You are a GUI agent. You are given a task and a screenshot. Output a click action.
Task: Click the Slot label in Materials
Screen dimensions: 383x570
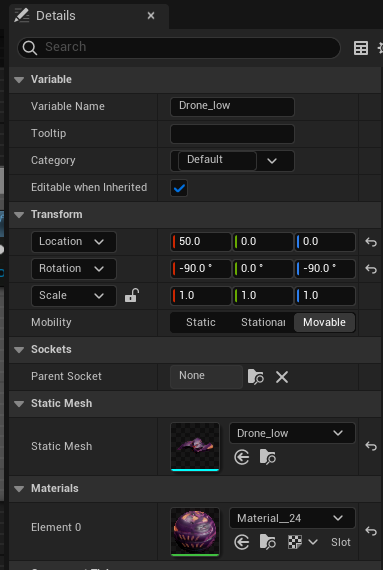pyautogui.click(x=340, y=542)
